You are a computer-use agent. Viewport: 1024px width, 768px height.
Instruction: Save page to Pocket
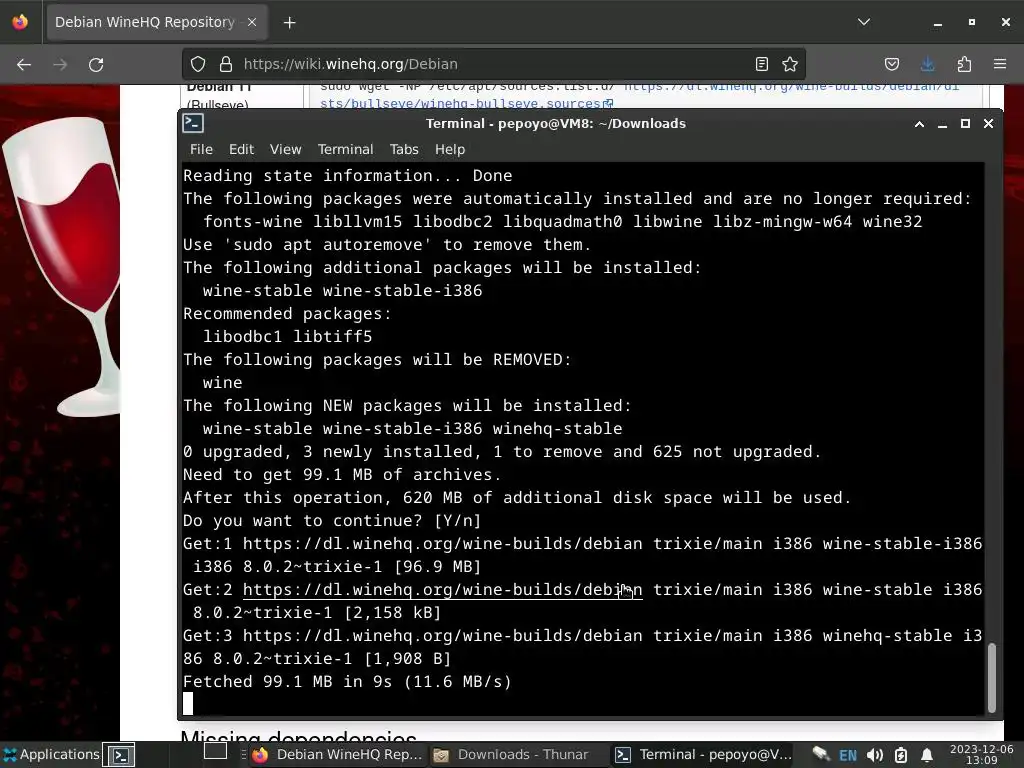click(891, 64)
